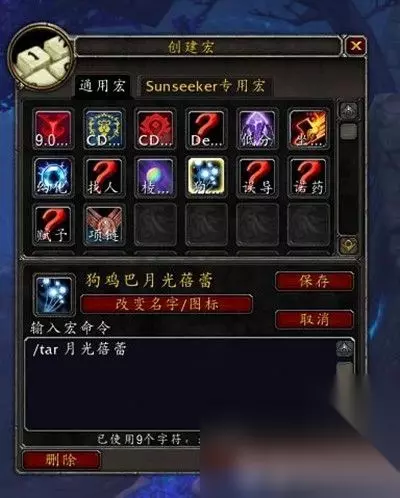Click the 保存 save button
This screenshot has height=498, width=400.
click(314, 281)
